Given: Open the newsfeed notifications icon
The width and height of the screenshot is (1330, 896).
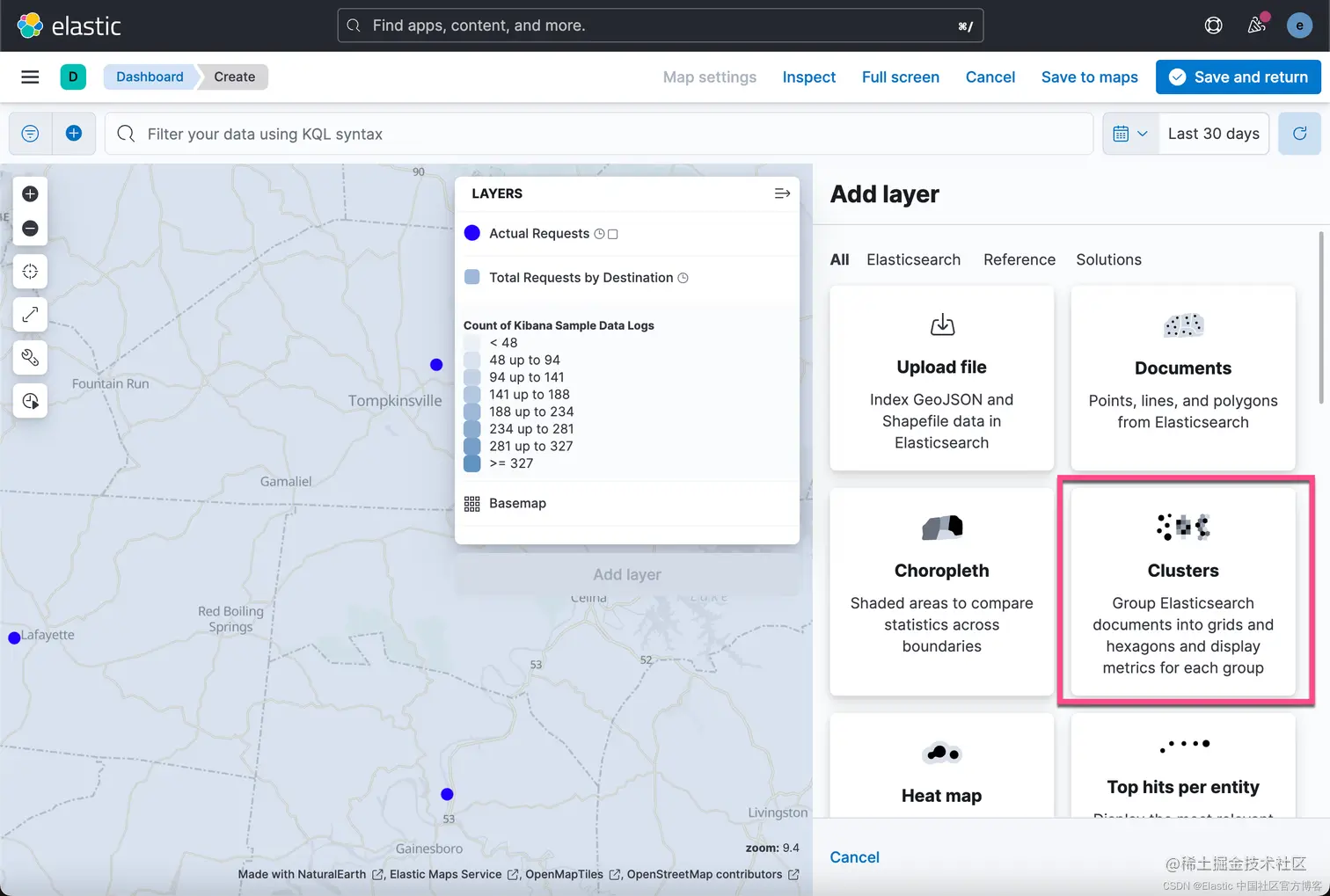Looking at the screenshot, I should point(1256,25).
